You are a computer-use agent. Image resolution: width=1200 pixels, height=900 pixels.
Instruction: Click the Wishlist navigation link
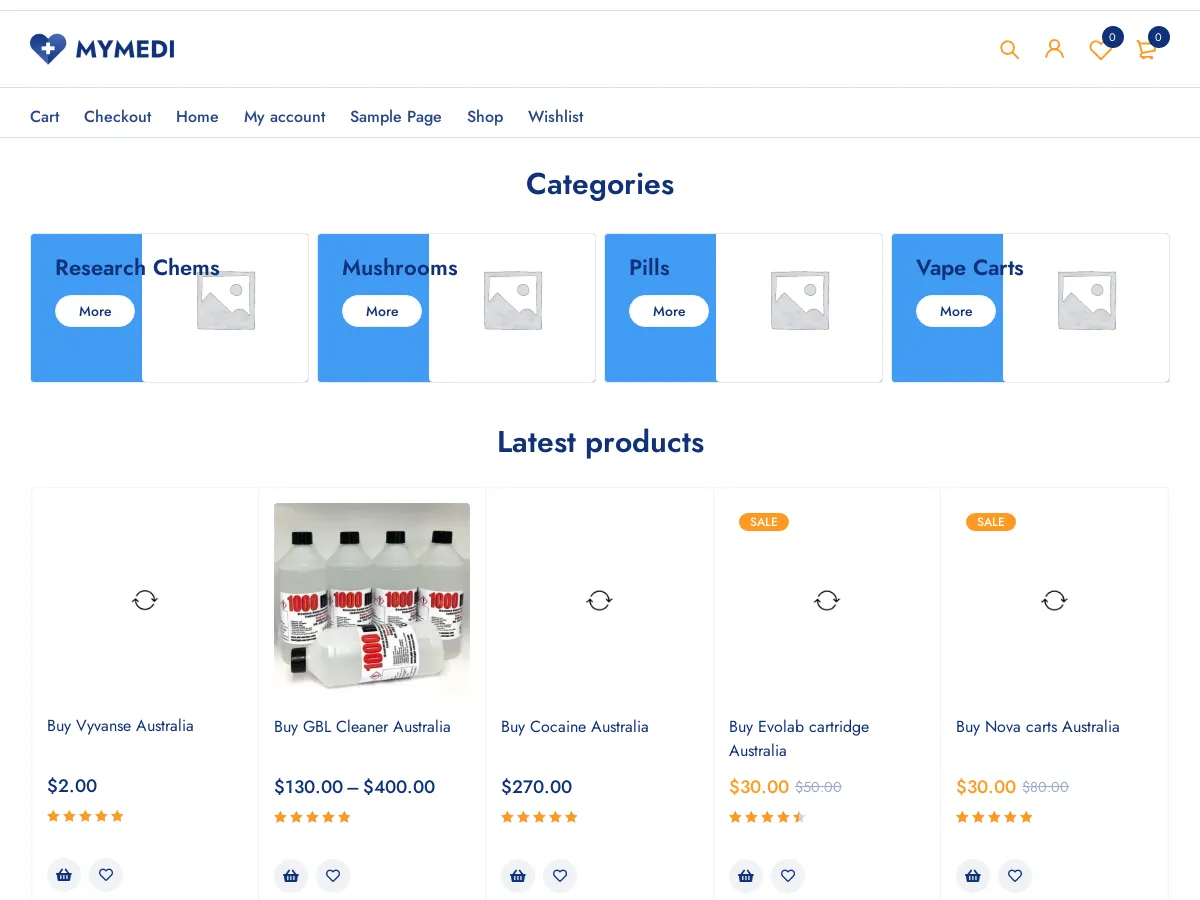[555, 117]
